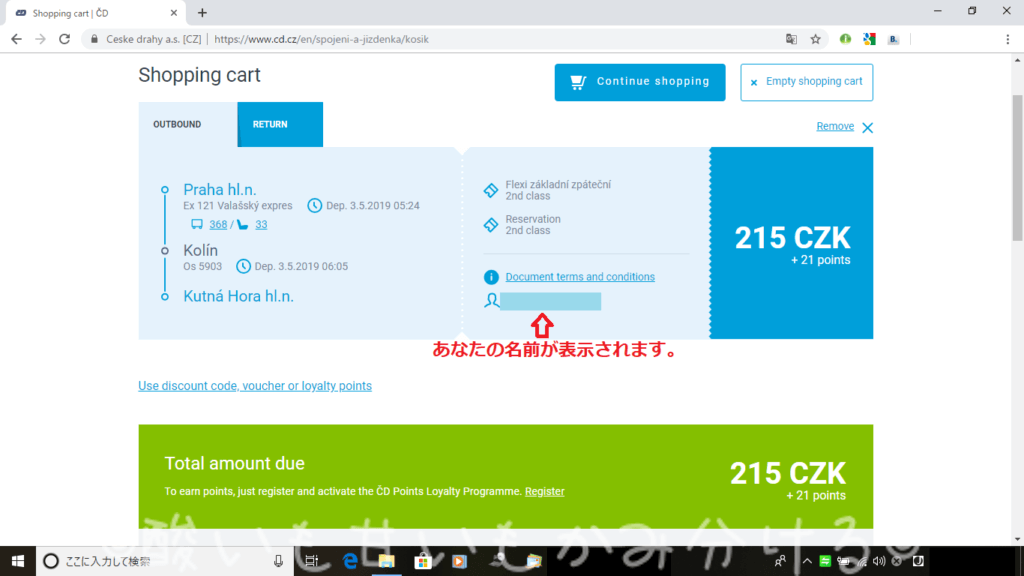Image resolution: width=1024 pixels, height=576 pixels.
Task: Click the browser forward arrow
Action: pos(40,39)
